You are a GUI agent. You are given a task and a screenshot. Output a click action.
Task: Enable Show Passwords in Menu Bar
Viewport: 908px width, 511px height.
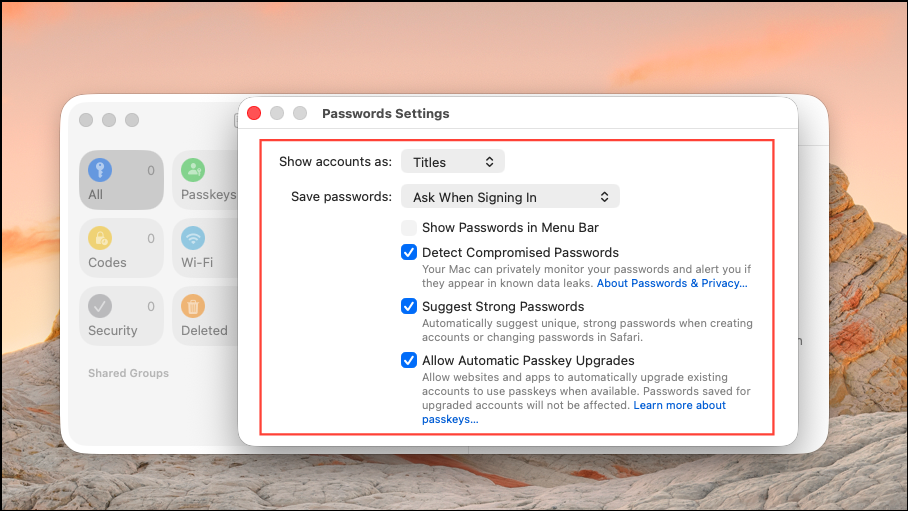coord(409,228)
